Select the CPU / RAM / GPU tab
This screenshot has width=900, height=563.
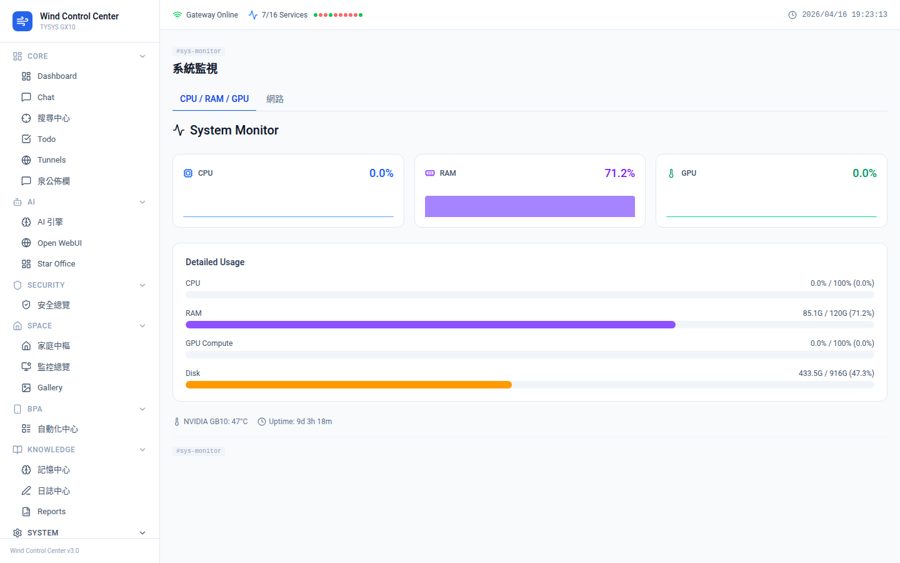[214, 99]
